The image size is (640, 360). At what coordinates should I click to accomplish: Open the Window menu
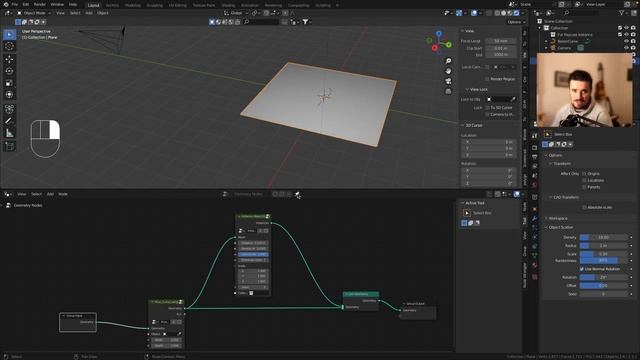(x=57, y=4)
